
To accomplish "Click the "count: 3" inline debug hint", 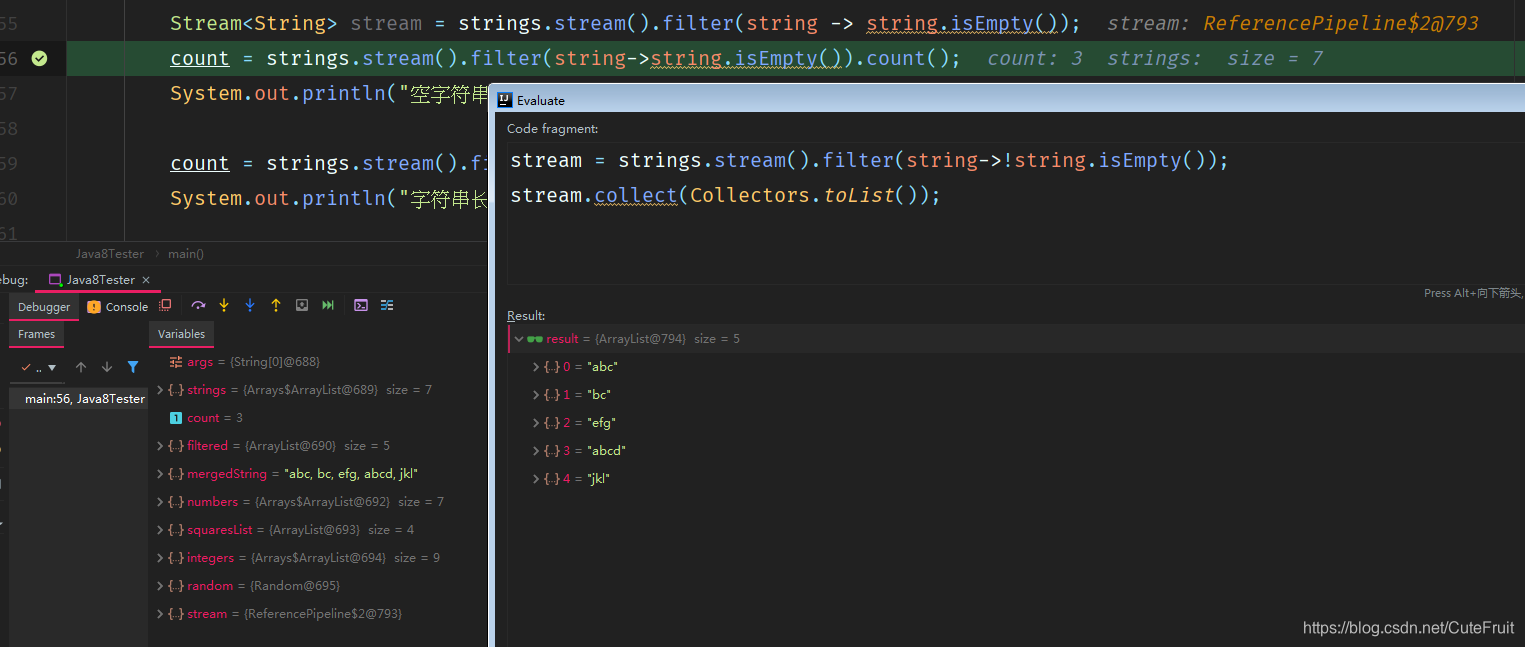I will [x=1035, y=59].
